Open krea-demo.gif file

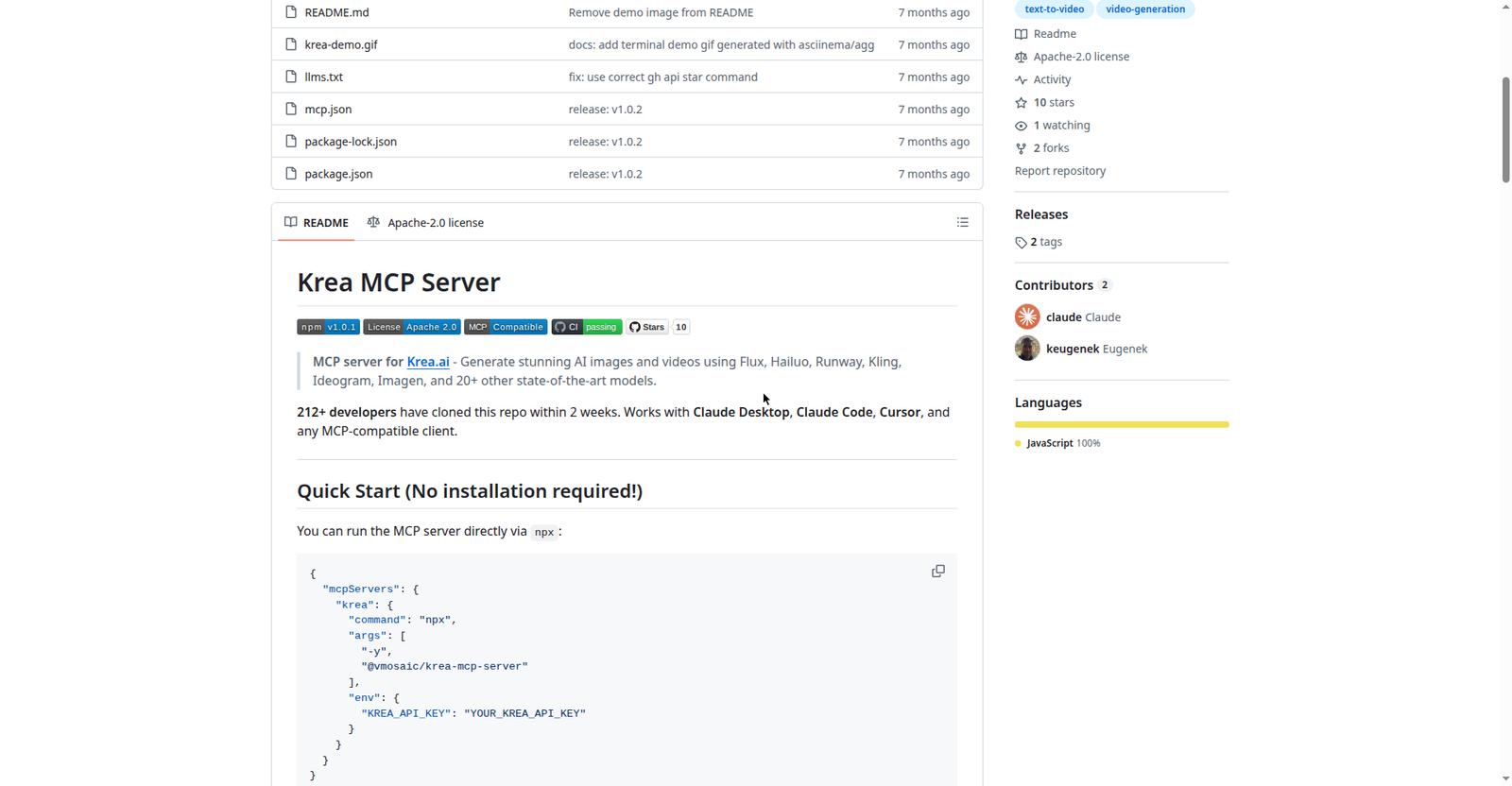[x=340, y=44]
